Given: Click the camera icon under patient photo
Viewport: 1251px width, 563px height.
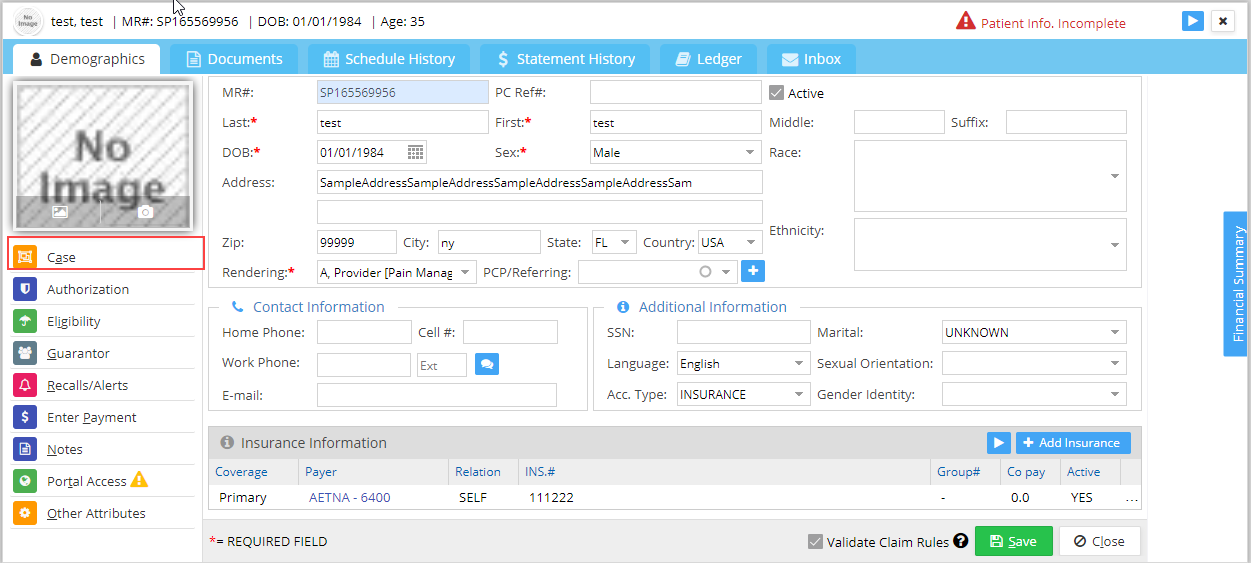Looking at the screenshot, I should (145, 212).
